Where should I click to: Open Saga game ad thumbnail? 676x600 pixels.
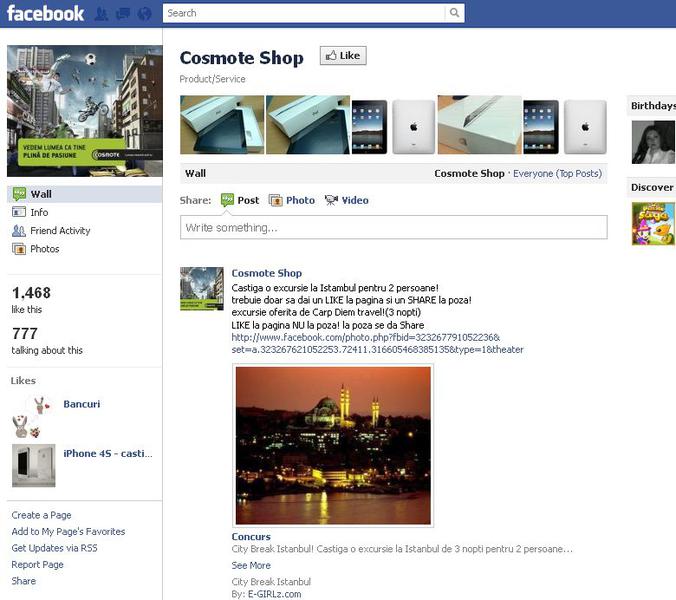click(654, 224)
